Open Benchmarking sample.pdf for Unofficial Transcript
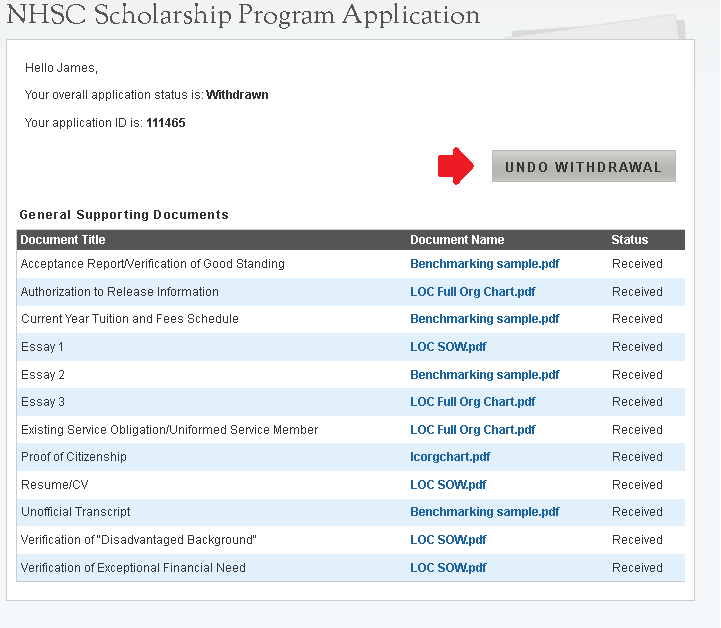The height and width of the screenshot is (628, 721). tap(484, 512)
